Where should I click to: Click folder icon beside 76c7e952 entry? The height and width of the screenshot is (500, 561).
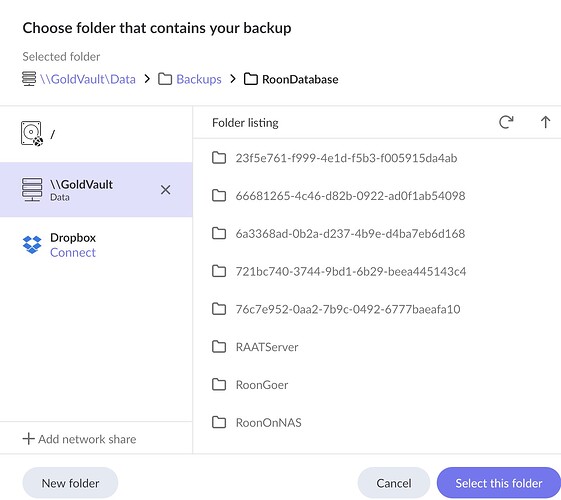[x=219, y=309]
